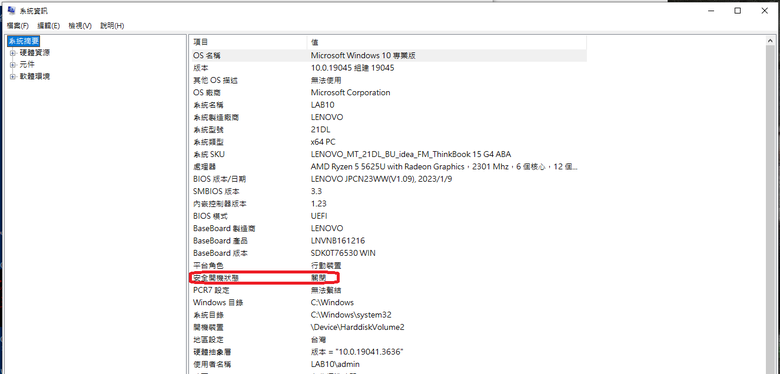The height and width of the screenshot is (374, 780).
Task: Select the 處理器 item
Action: point(204,167)
